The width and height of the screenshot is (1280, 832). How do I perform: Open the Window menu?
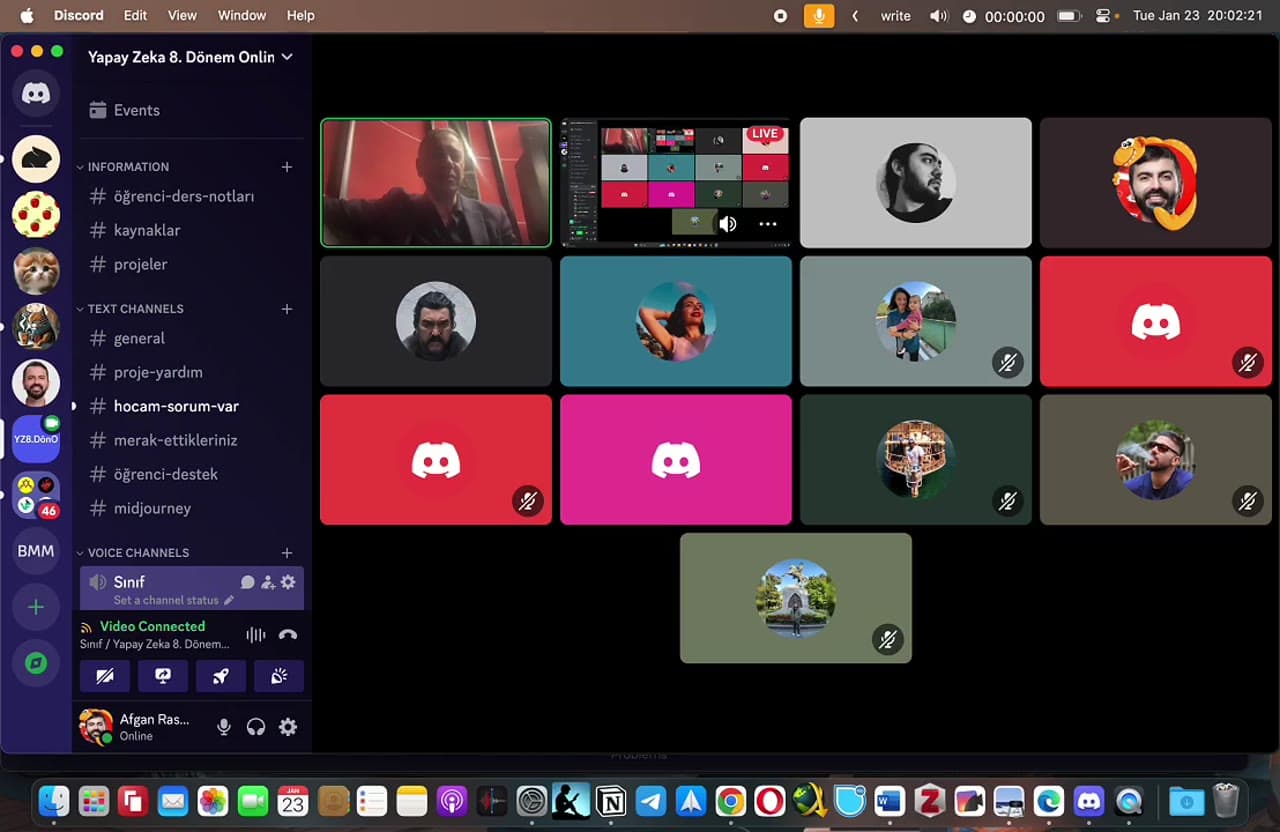pyautogui.click(x=242, y=16)
